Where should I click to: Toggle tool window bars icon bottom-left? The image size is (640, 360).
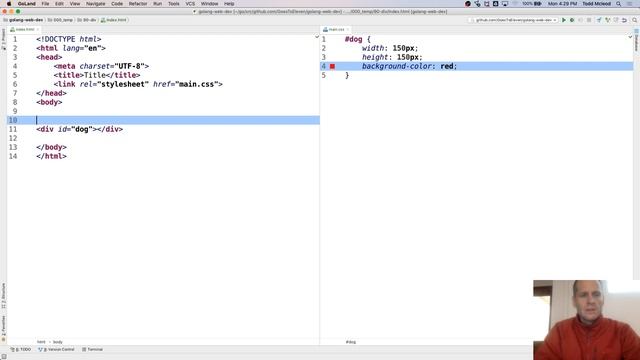(3, 356)
